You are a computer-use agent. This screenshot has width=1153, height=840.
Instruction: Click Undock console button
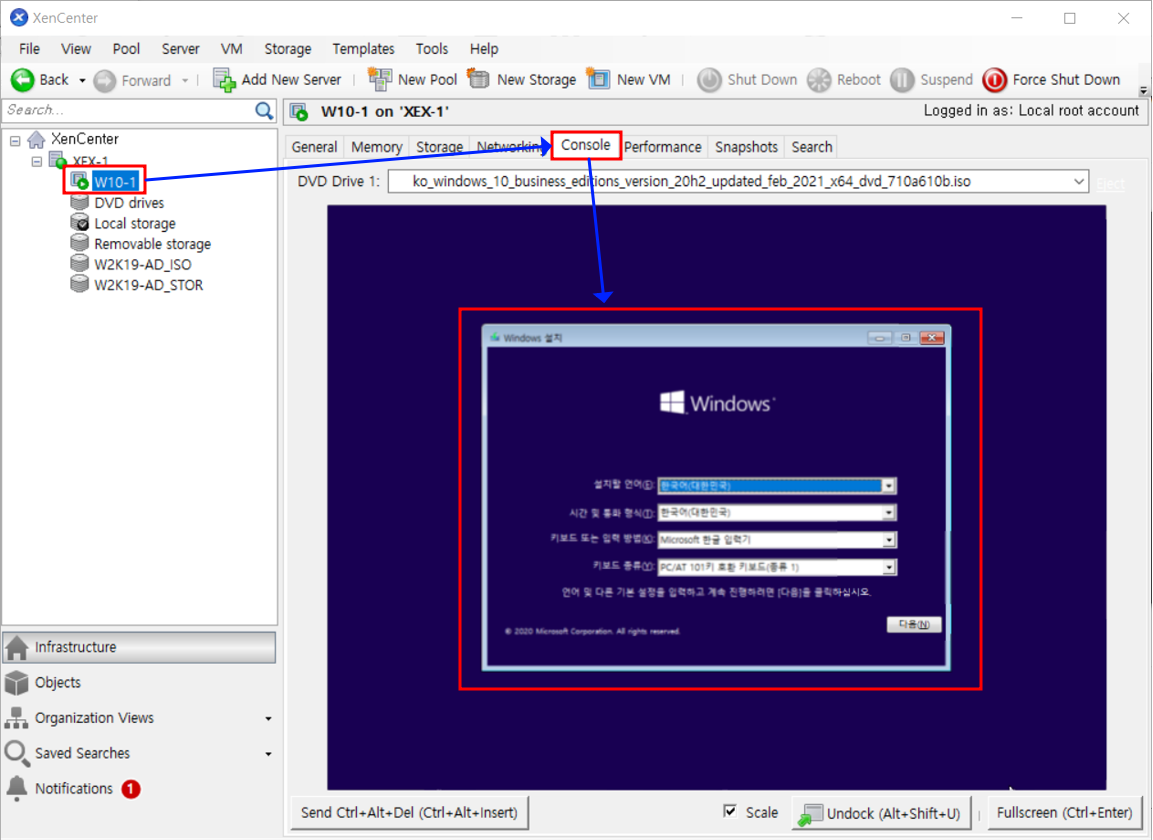(x=882, y=814)
